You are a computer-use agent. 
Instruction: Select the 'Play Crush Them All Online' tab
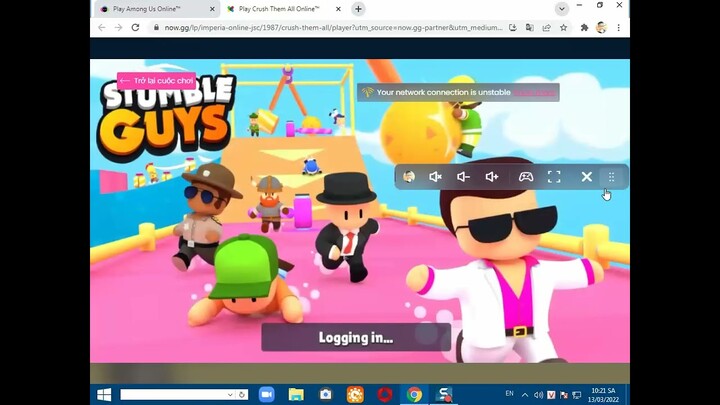(x=279, y=9)
